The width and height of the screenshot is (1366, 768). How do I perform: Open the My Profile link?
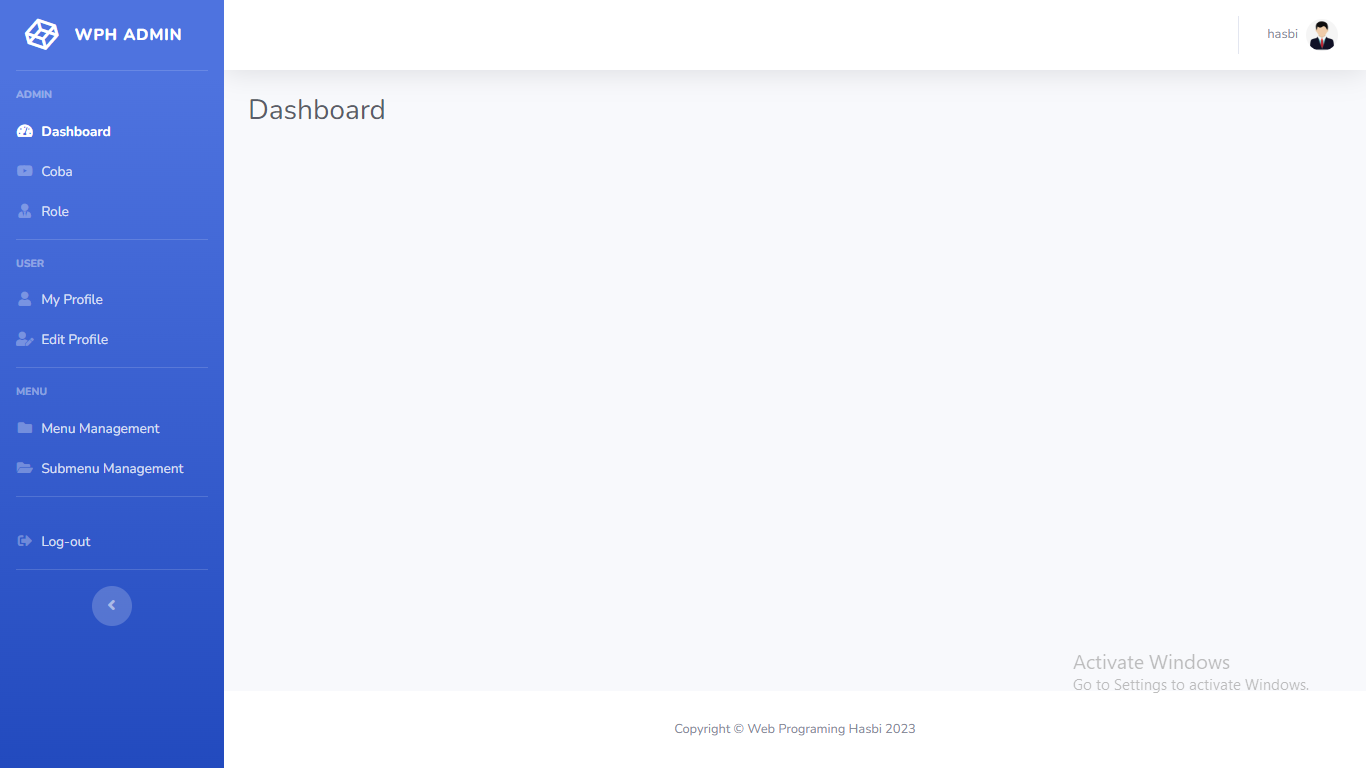click(72, 299)
